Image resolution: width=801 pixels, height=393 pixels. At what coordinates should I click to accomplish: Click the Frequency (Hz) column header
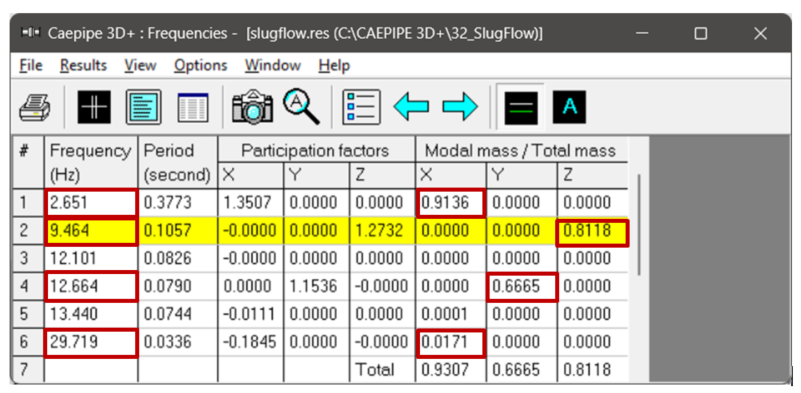pyautogui.click(x=91, y=163)
